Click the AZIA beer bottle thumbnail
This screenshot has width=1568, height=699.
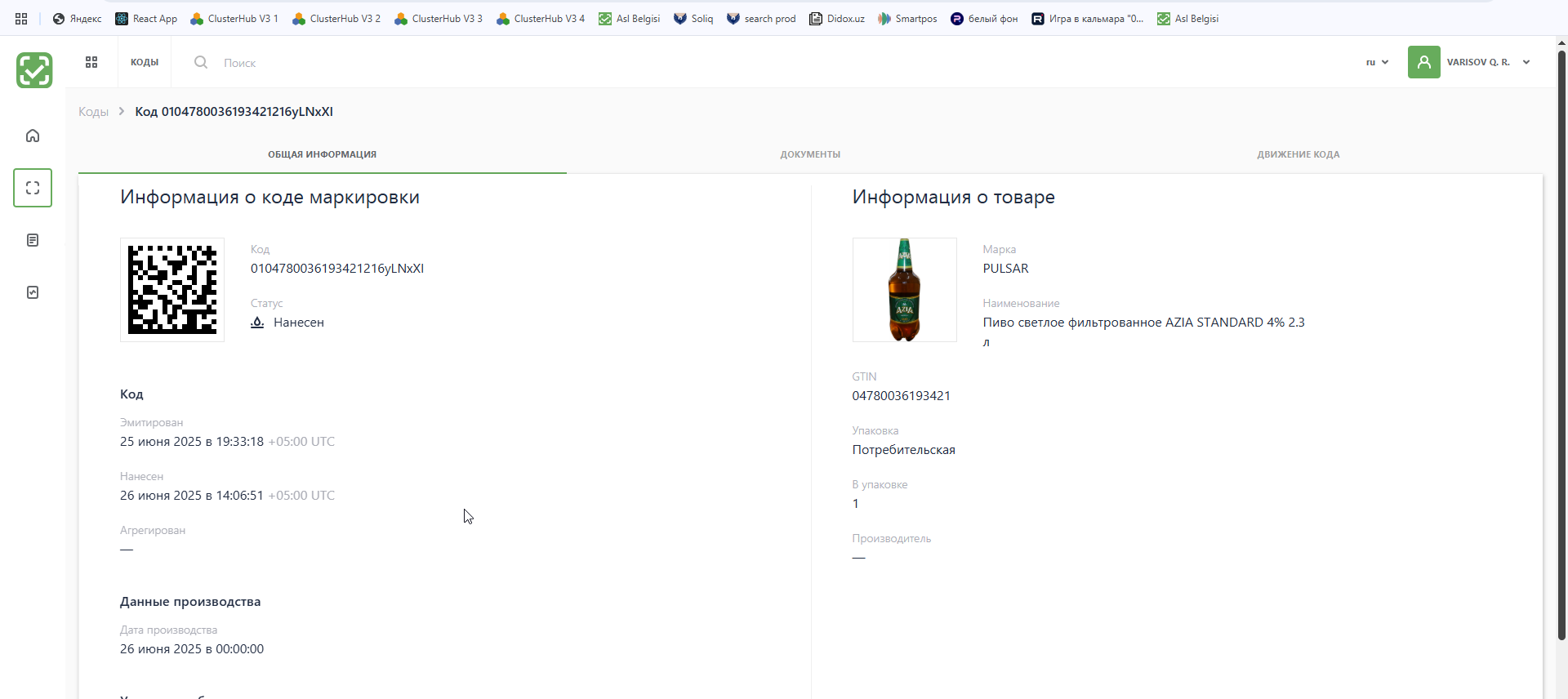pyautogui.click(x=905, y=290)
